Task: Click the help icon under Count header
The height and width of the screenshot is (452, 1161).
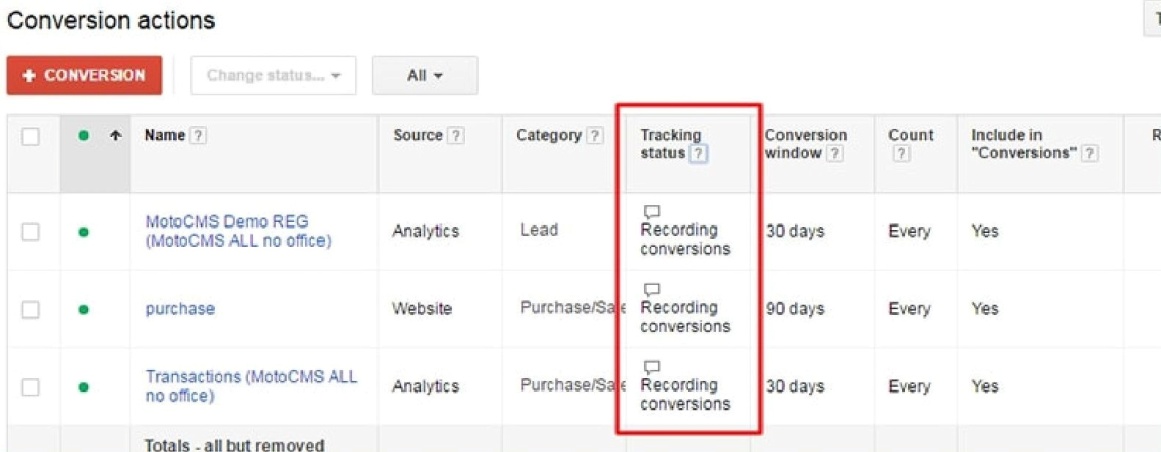Action: click(900, 153)
